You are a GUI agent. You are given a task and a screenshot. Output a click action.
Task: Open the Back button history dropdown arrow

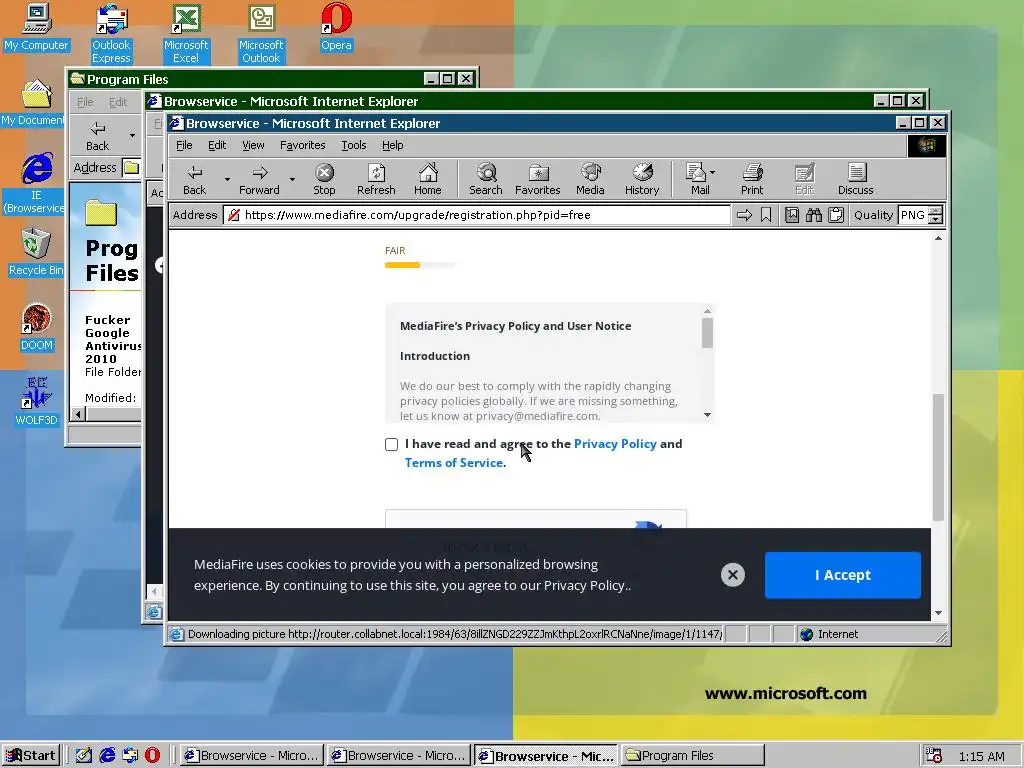pos(227,179)
